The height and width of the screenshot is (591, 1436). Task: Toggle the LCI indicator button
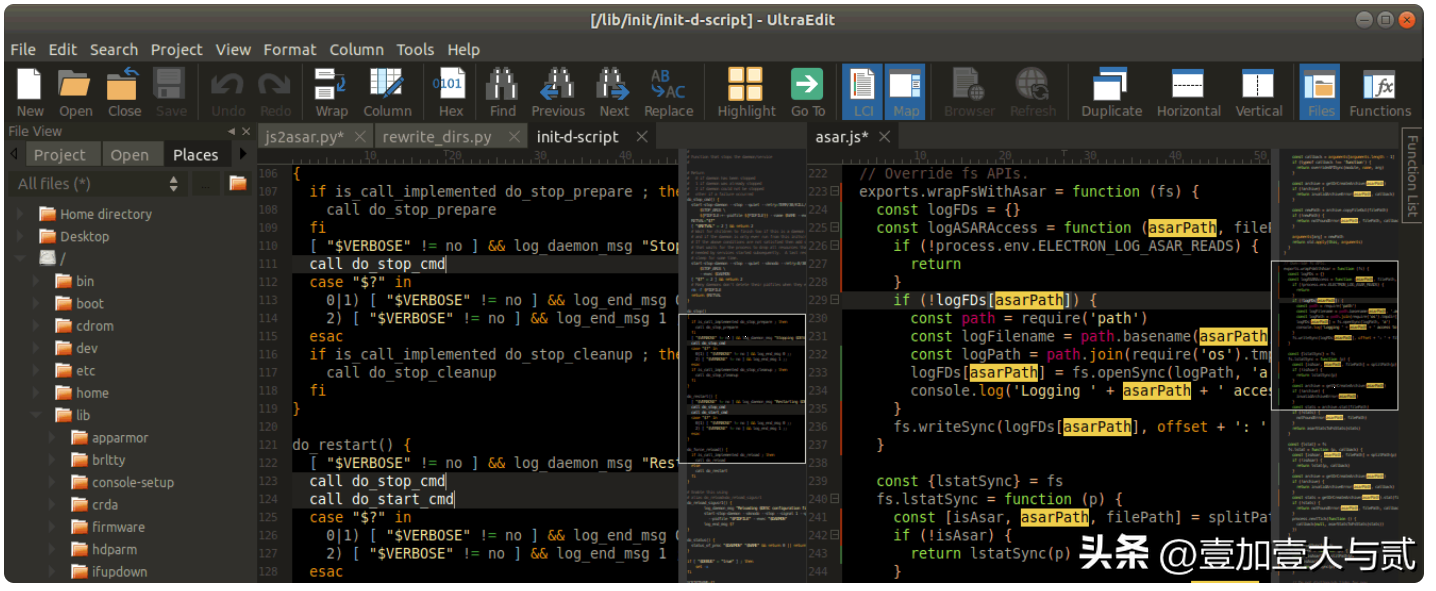pyautogui.click(x=862, y=93)
